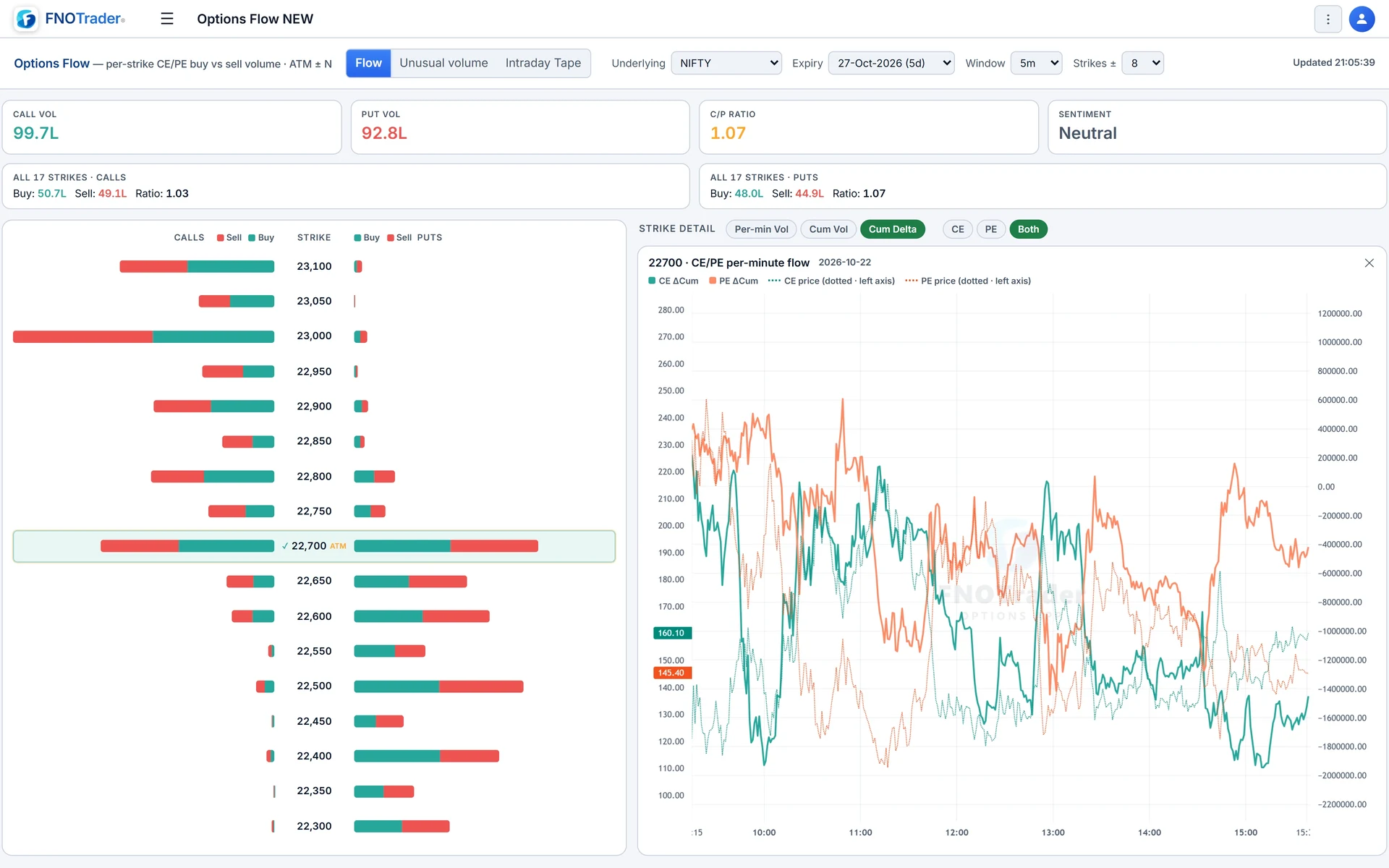
Task: Click the C/P Ratio 1.07 card
Action: tap(868, 127)
